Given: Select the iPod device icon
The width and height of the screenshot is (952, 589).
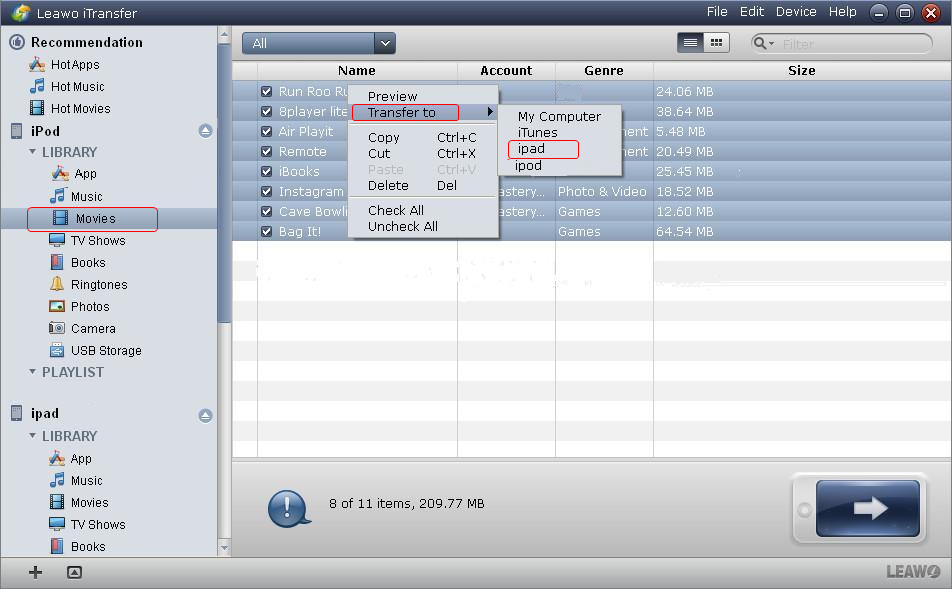Looking at the screenshot, I should pos(17,131).
